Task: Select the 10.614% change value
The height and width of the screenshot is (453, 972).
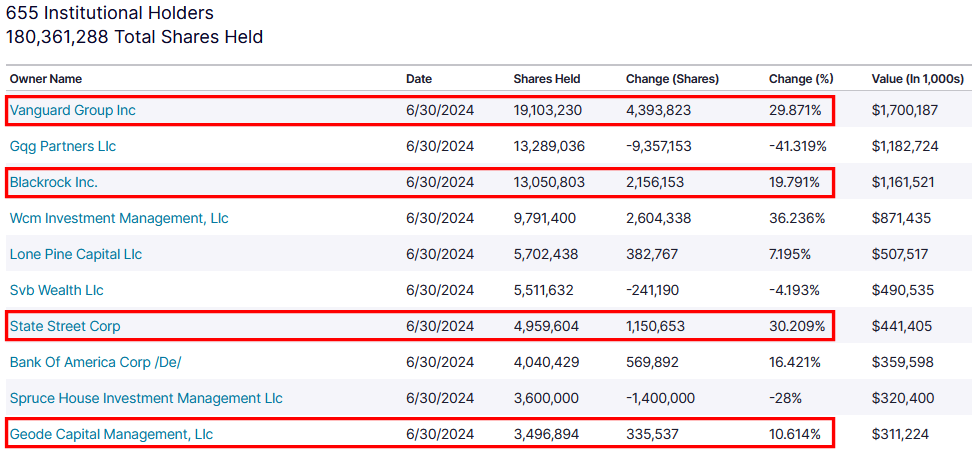Action: coord(794,434)
